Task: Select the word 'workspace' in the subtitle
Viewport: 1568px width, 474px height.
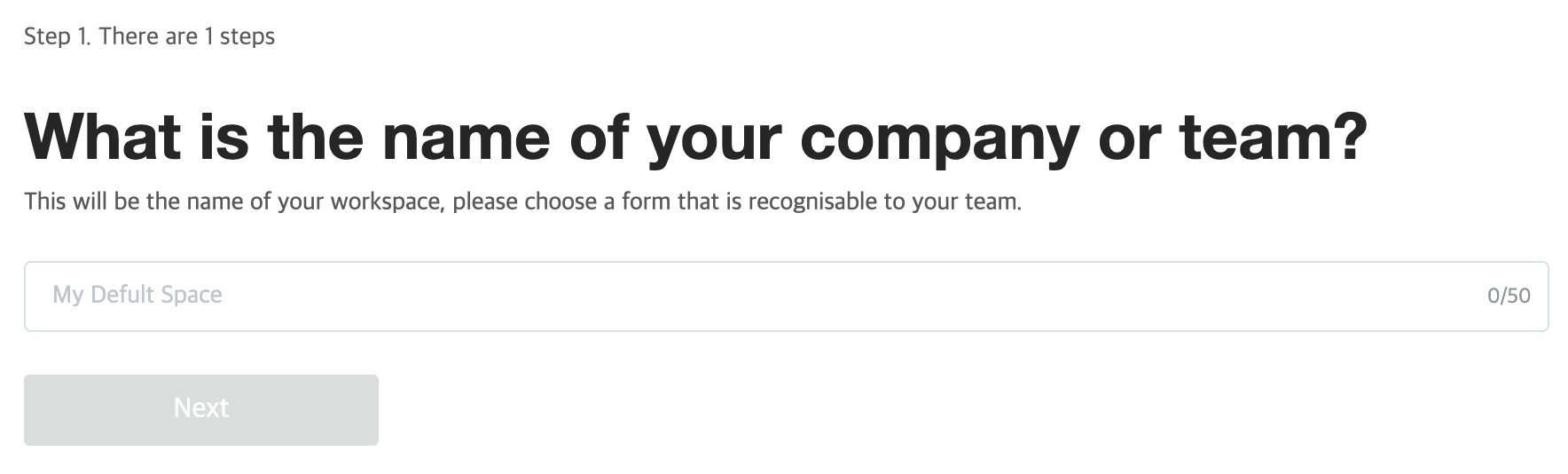Action: [385, 202]
